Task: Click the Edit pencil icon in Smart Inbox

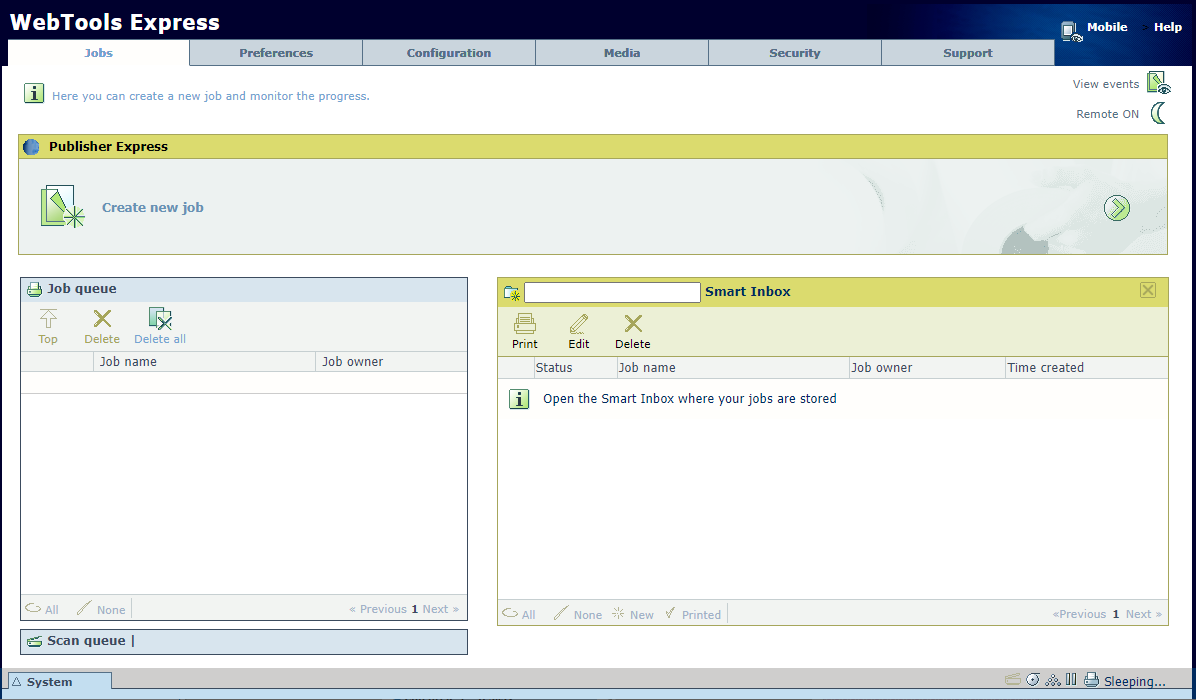Action: 579,324
